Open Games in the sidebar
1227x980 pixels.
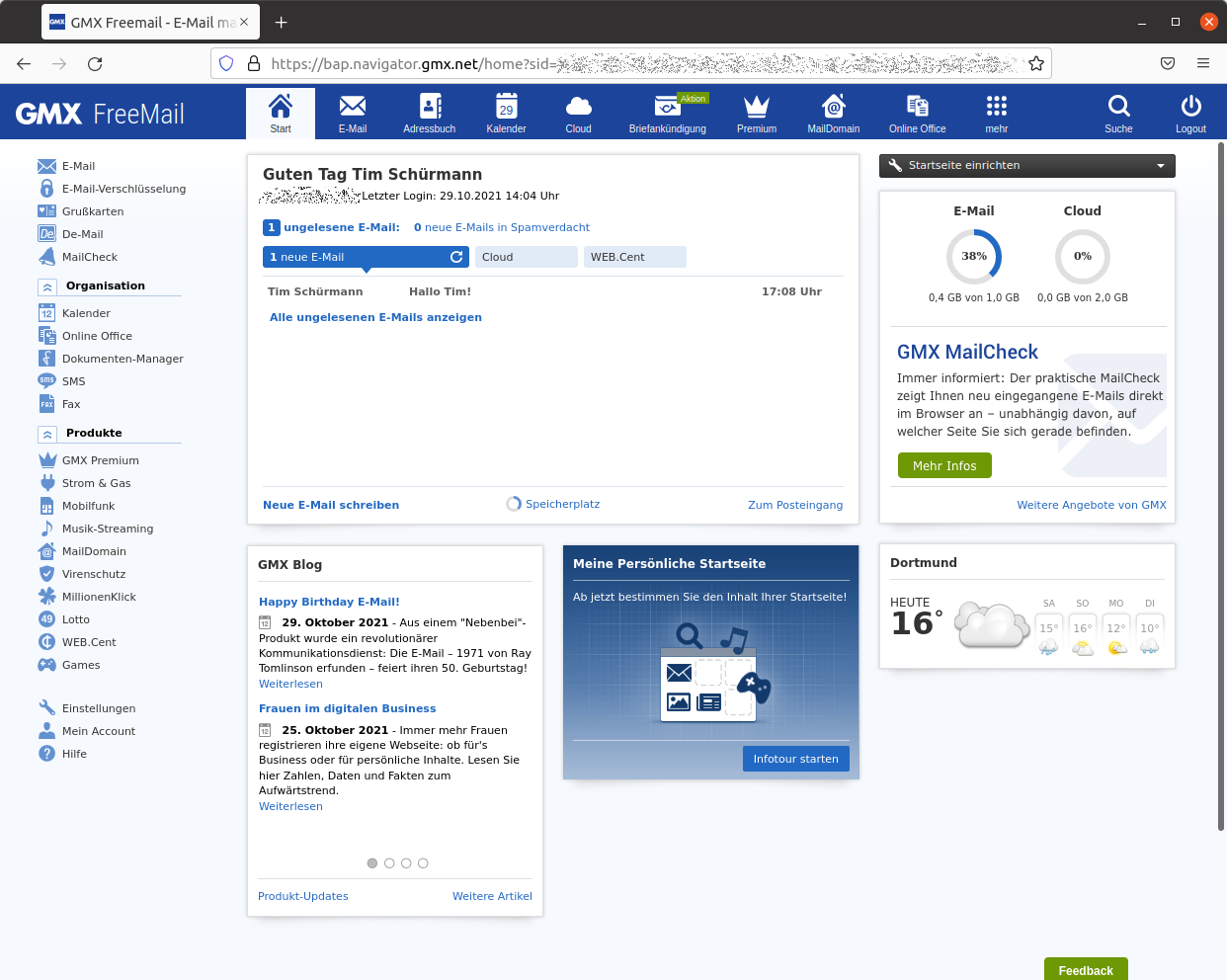click(69, 665)
